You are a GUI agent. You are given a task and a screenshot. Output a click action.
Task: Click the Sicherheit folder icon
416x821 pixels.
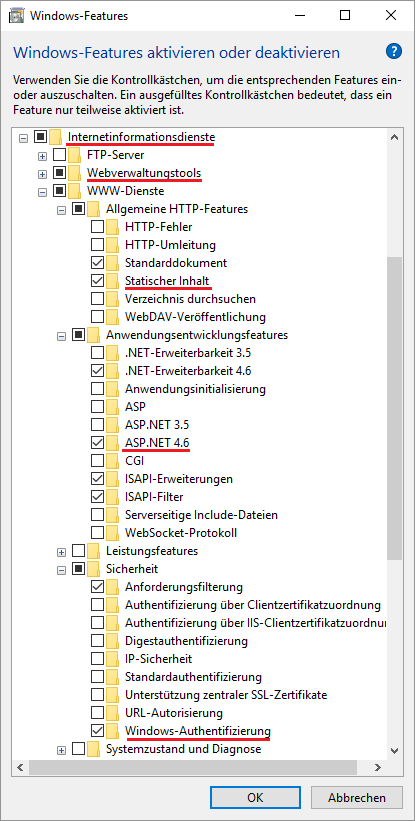tap(94, 569)
